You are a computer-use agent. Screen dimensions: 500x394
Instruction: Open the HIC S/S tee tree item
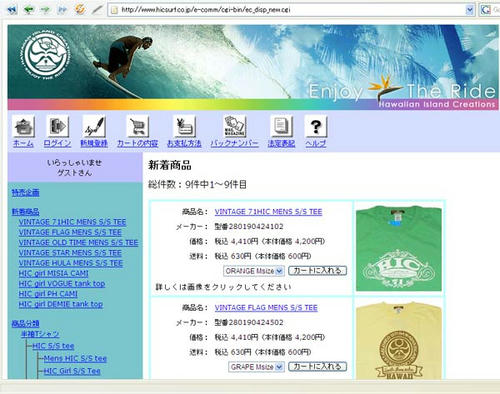click(x=53, y=346)
